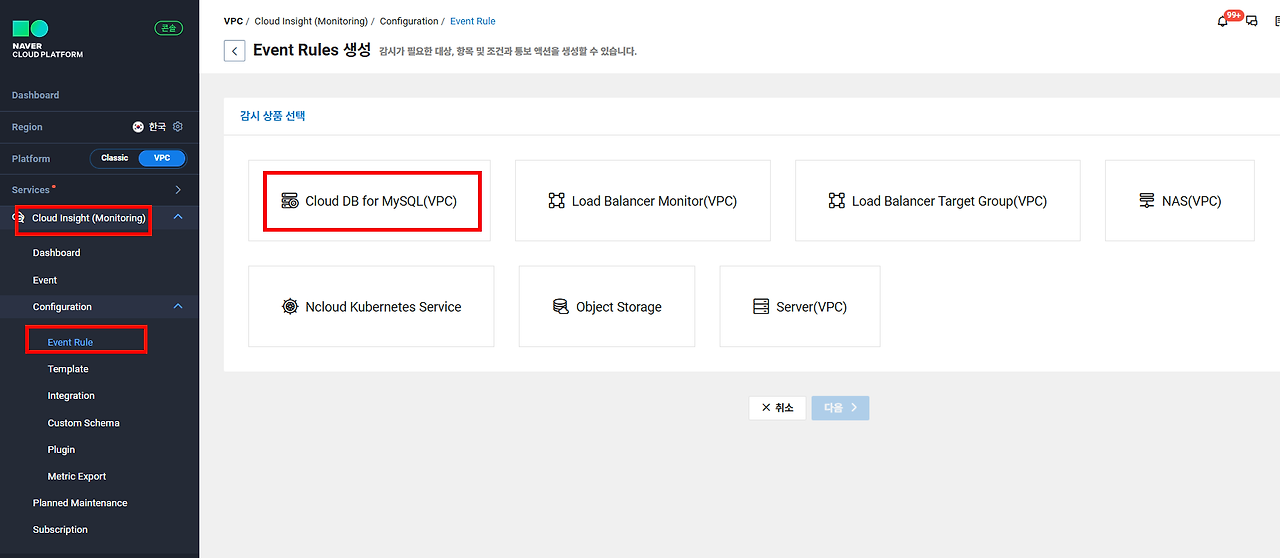Click the Load Balancer Target Group icon

[837, 201]
